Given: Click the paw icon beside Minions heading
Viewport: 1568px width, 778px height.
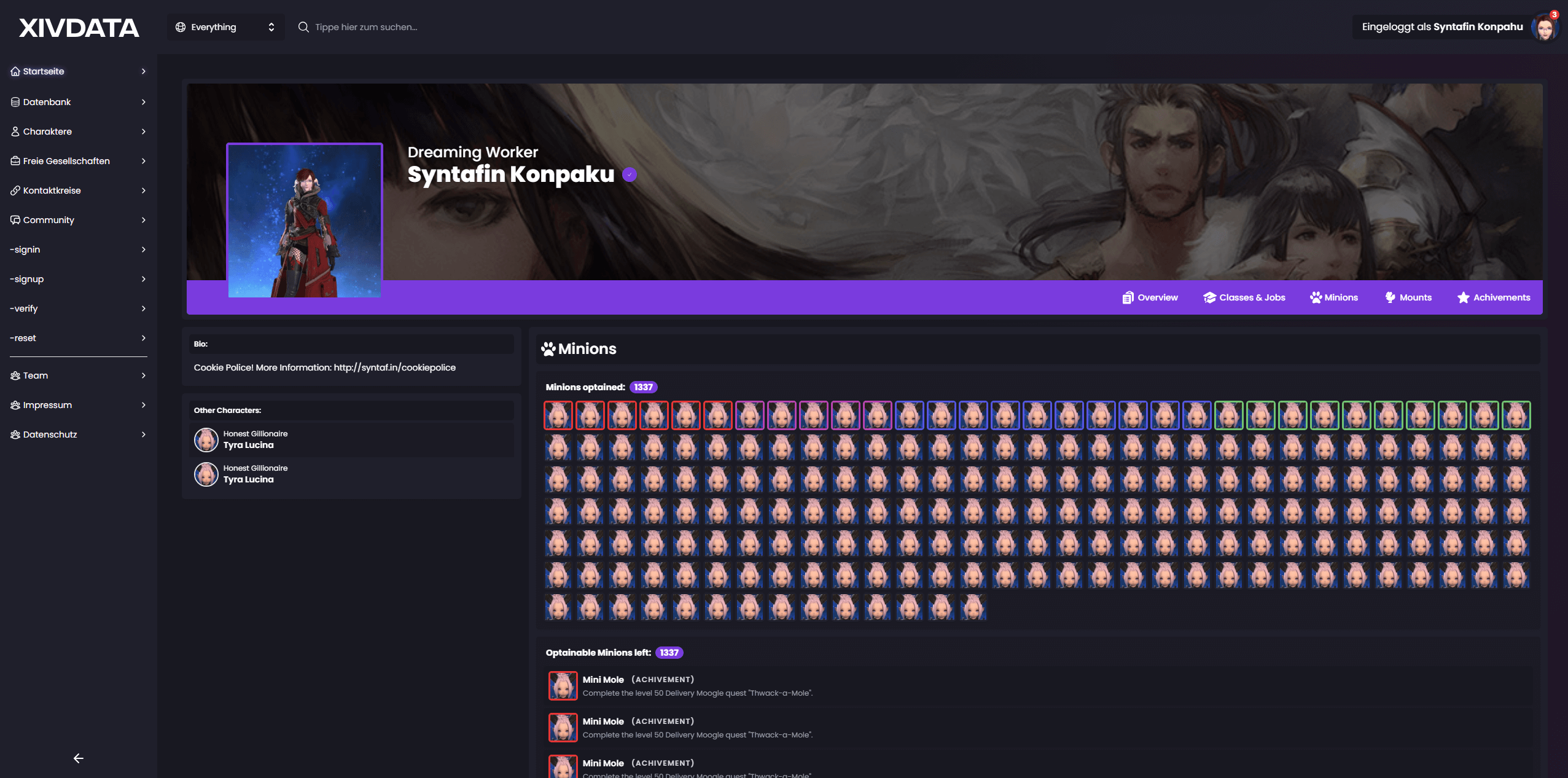Looking at the screenshot, I should (548, 349).
